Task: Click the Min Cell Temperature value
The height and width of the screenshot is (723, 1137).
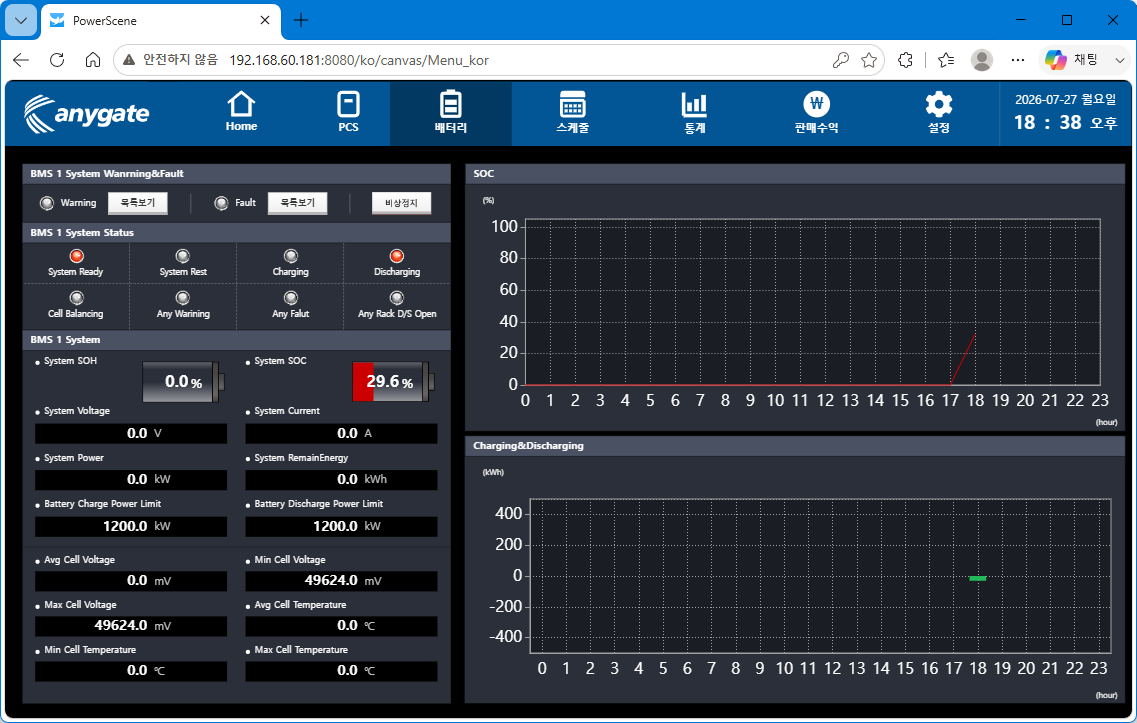Action: [131, 671]
